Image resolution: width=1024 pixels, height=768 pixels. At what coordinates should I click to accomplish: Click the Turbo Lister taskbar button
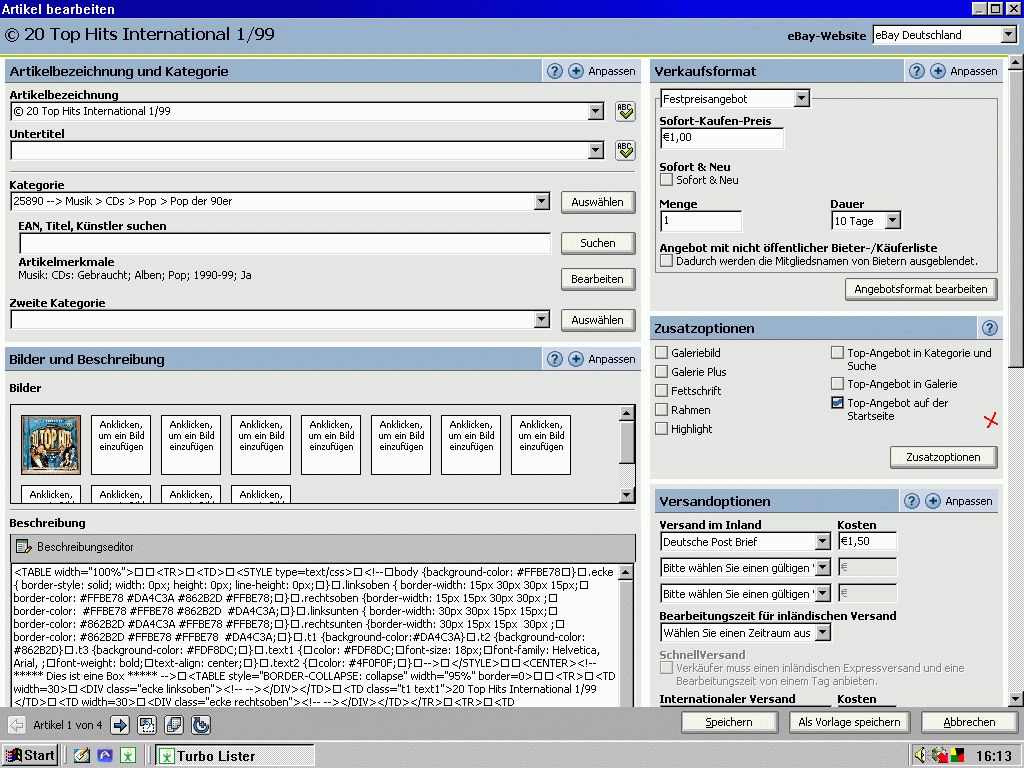(x=235, y=756)
